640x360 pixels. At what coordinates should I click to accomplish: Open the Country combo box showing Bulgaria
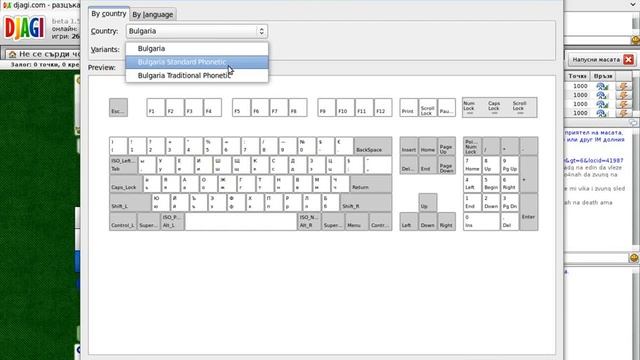point(197,31)
